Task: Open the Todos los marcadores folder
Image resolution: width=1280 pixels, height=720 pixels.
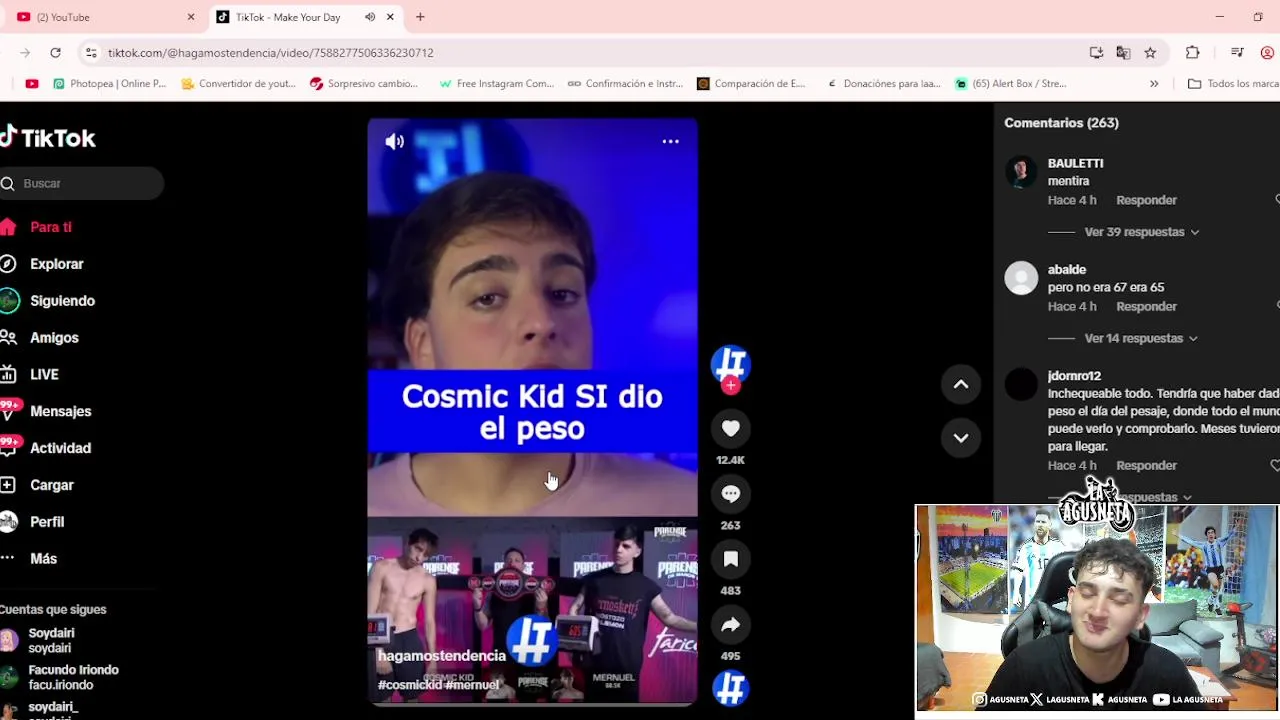Action: [x=1232, y=84]
